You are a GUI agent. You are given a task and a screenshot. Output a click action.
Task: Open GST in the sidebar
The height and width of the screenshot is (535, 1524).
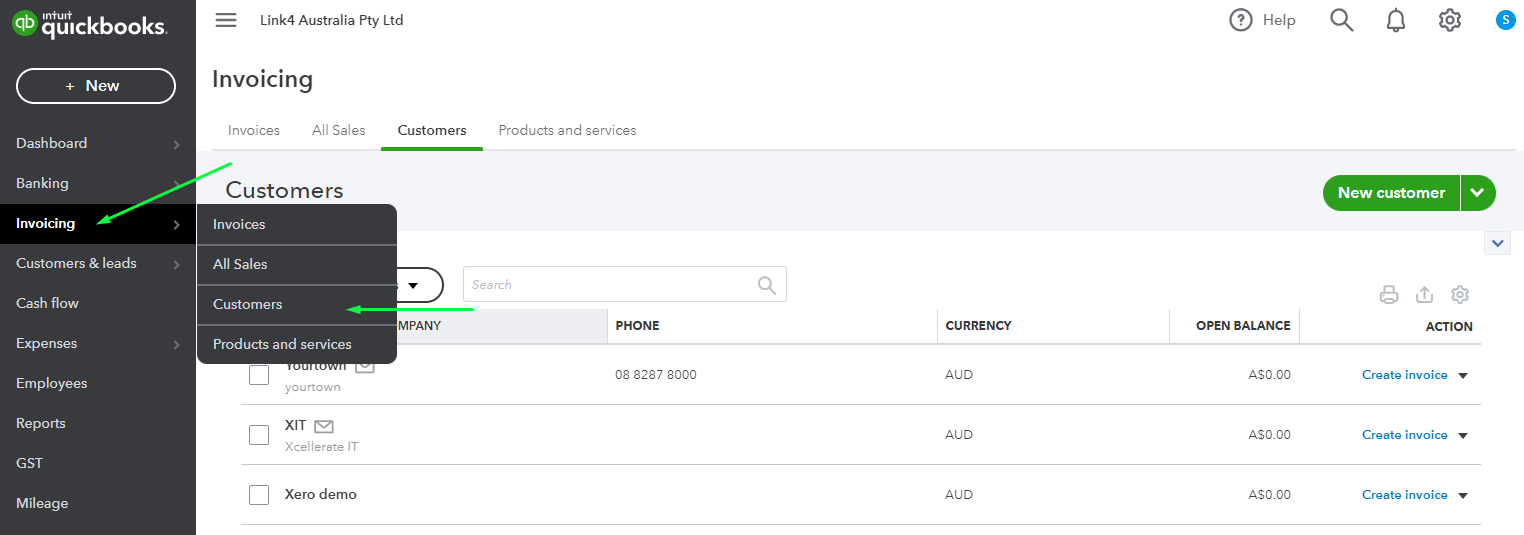(x=98, y=463)
